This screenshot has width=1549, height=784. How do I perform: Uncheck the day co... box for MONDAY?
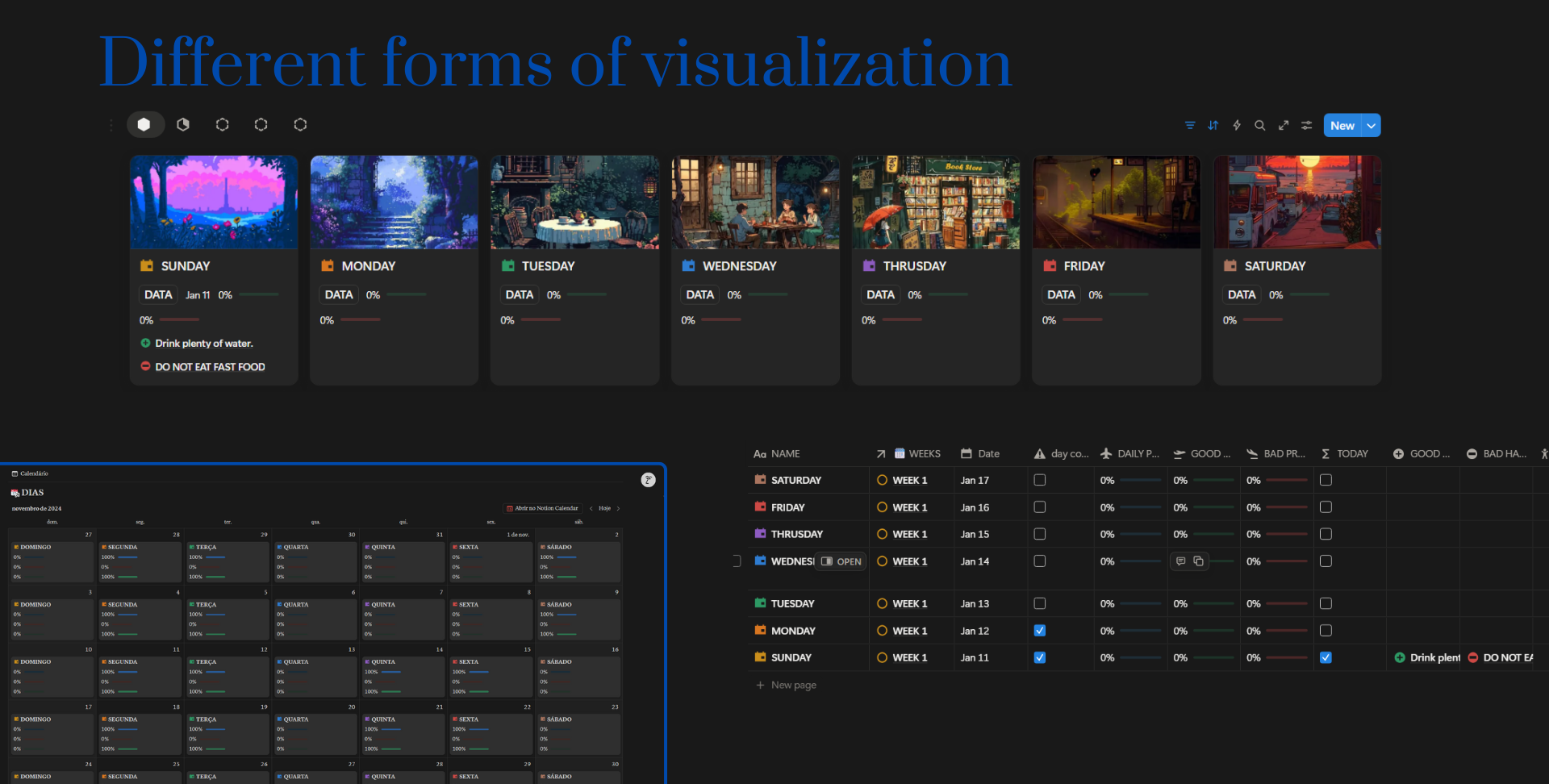[1040, 631]
